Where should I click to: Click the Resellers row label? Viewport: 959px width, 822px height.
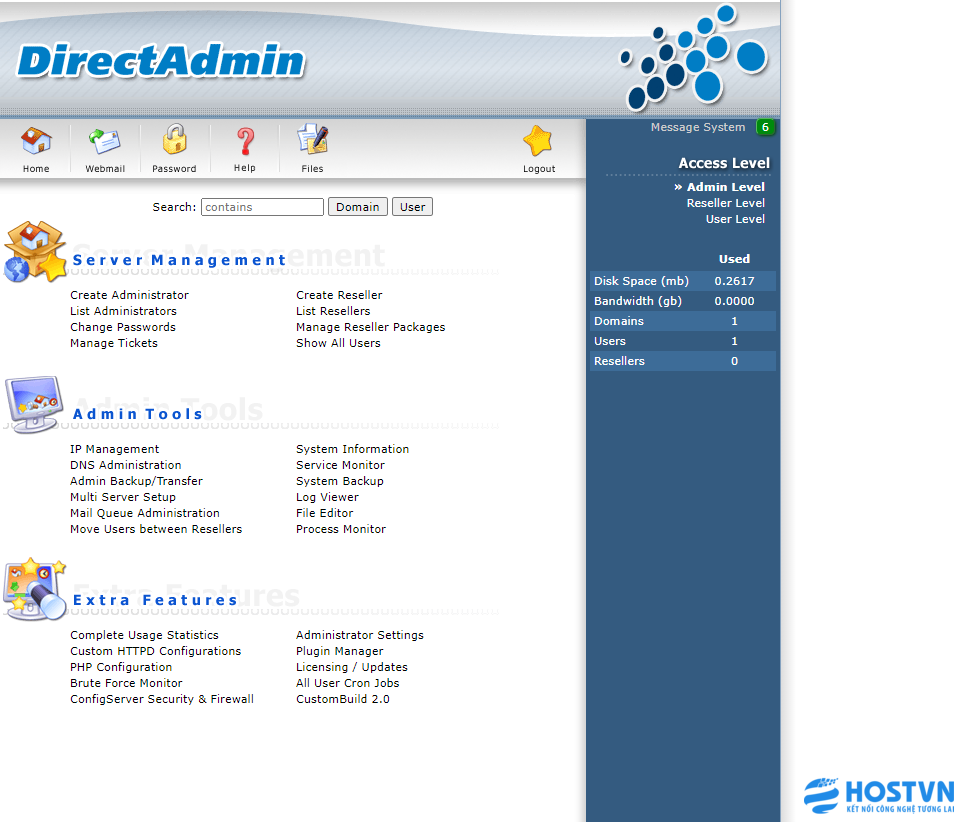coord(620,361)
